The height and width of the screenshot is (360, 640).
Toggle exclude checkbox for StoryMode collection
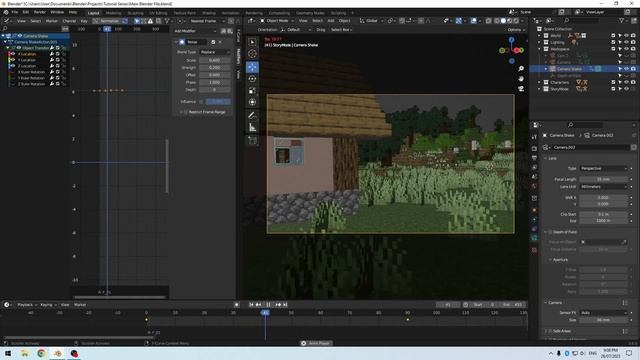click(613, 89)
